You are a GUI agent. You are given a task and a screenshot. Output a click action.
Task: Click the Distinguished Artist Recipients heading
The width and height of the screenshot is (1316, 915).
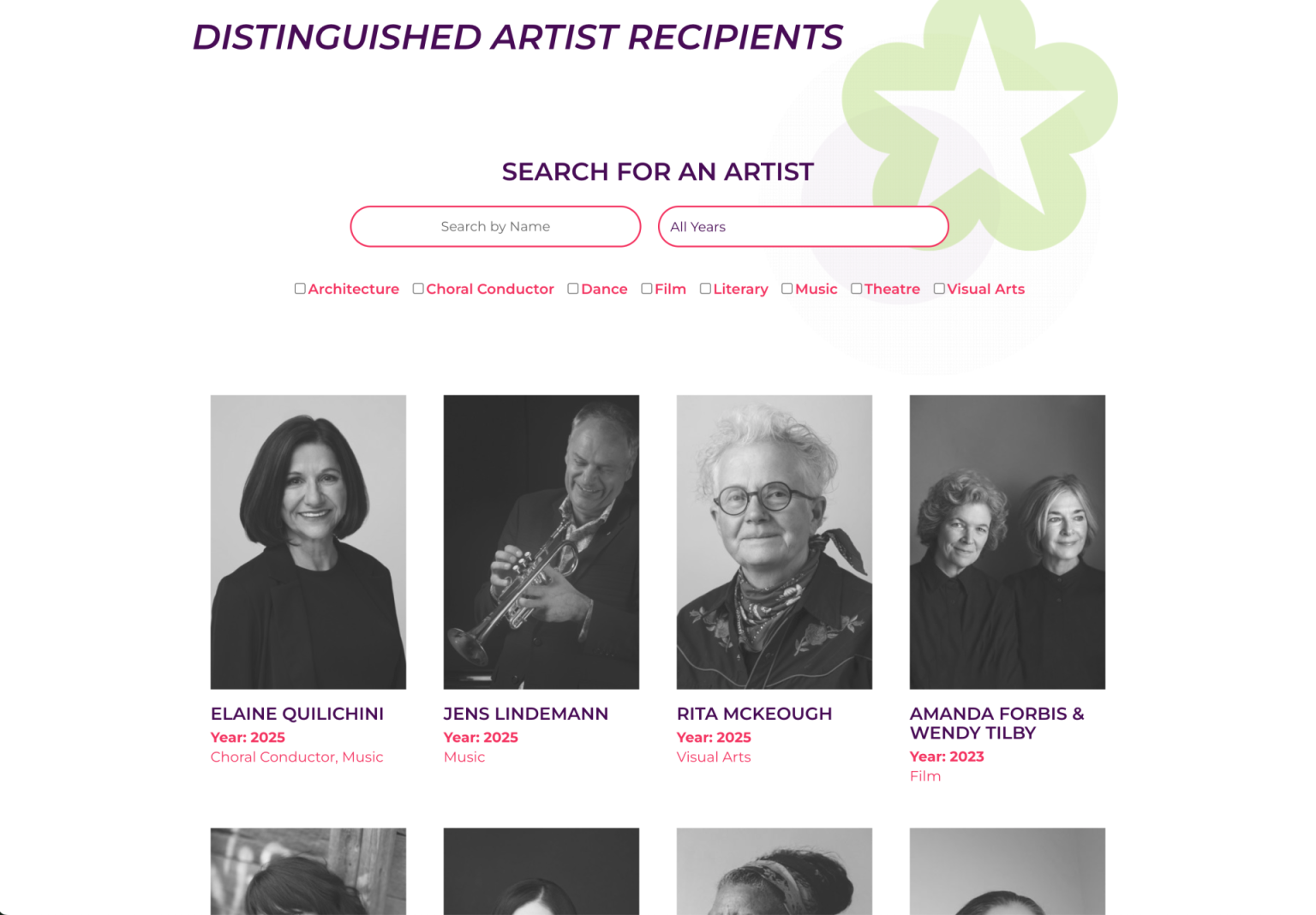tap(517, 38)
